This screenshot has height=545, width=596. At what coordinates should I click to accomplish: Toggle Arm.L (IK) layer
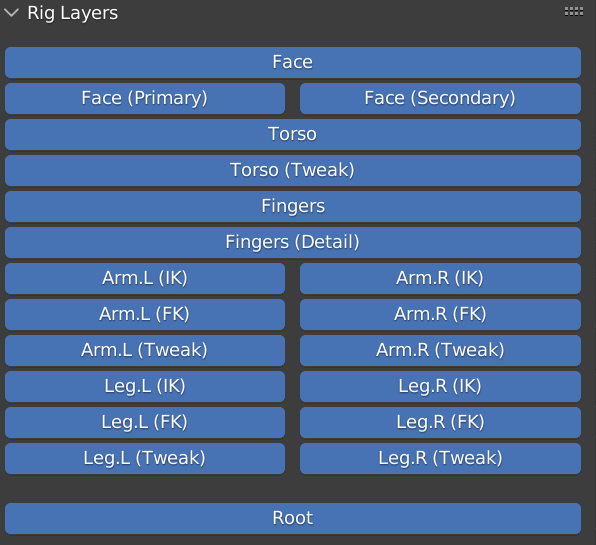[145, 278]
